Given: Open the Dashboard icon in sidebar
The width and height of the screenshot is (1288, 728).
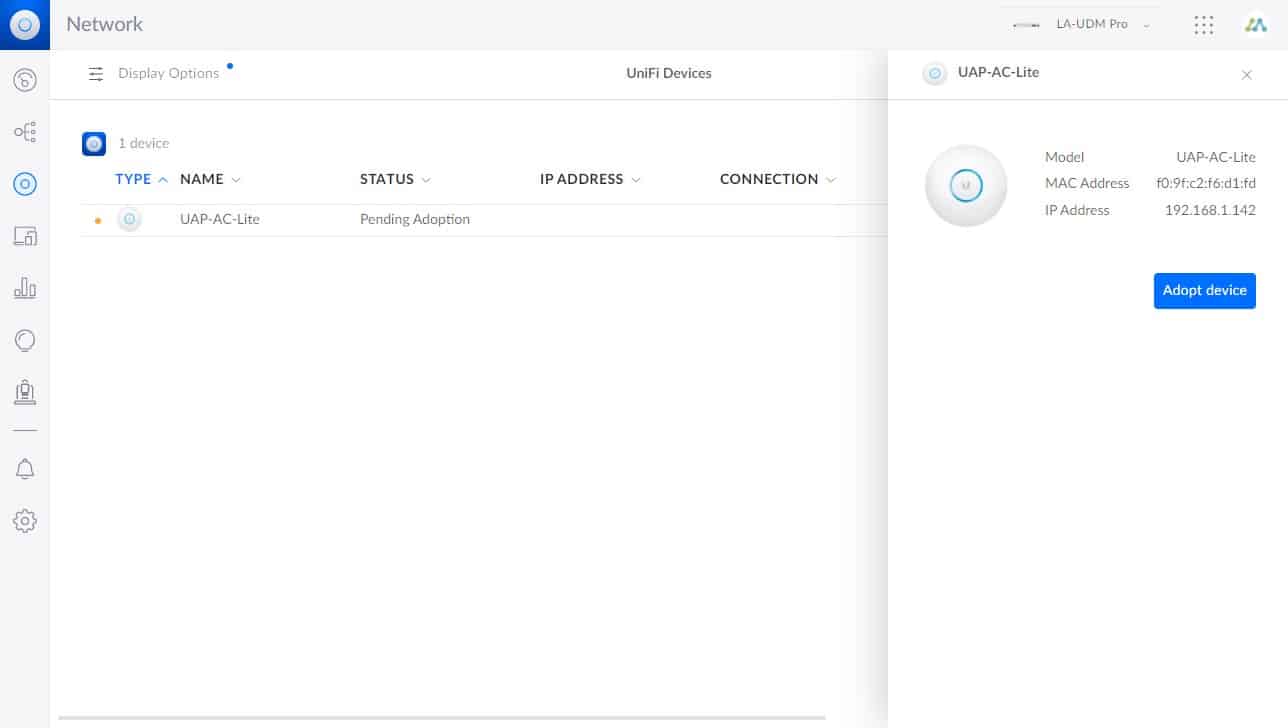Looking at the screenshot, I should point(25,80).
